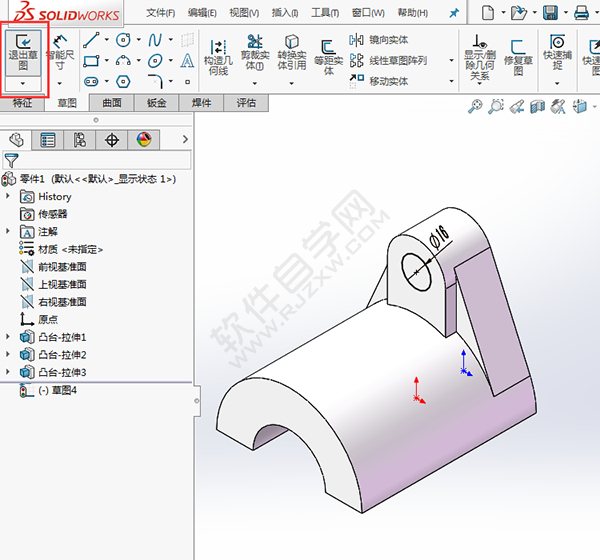Click Quick Snaps (快速捕捉)
This screenshot has width=600, height=560.
click(x=557, y=53)
